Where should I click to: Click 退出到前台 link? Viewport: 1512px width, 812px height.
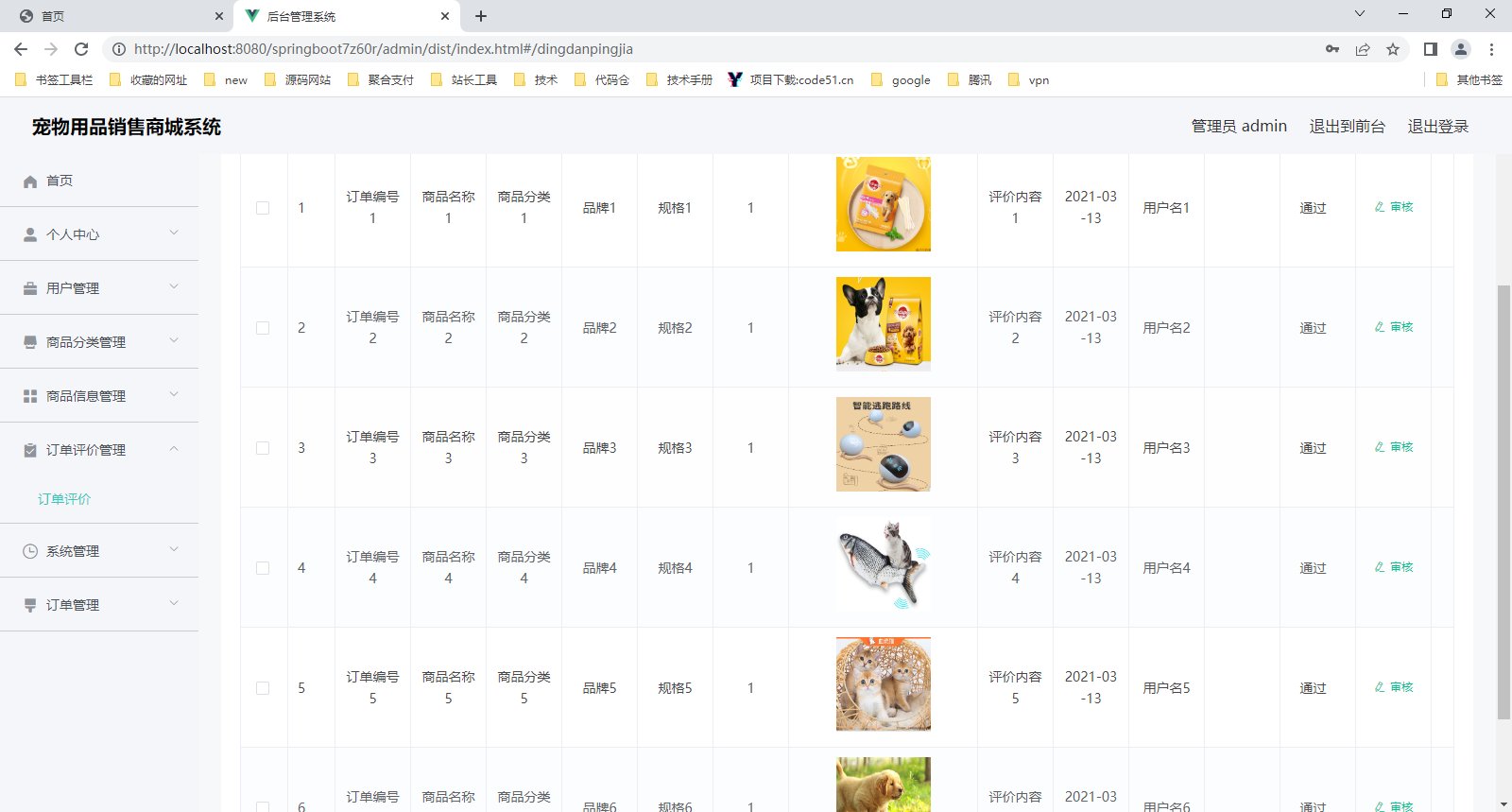click(x=1348, y=127)
